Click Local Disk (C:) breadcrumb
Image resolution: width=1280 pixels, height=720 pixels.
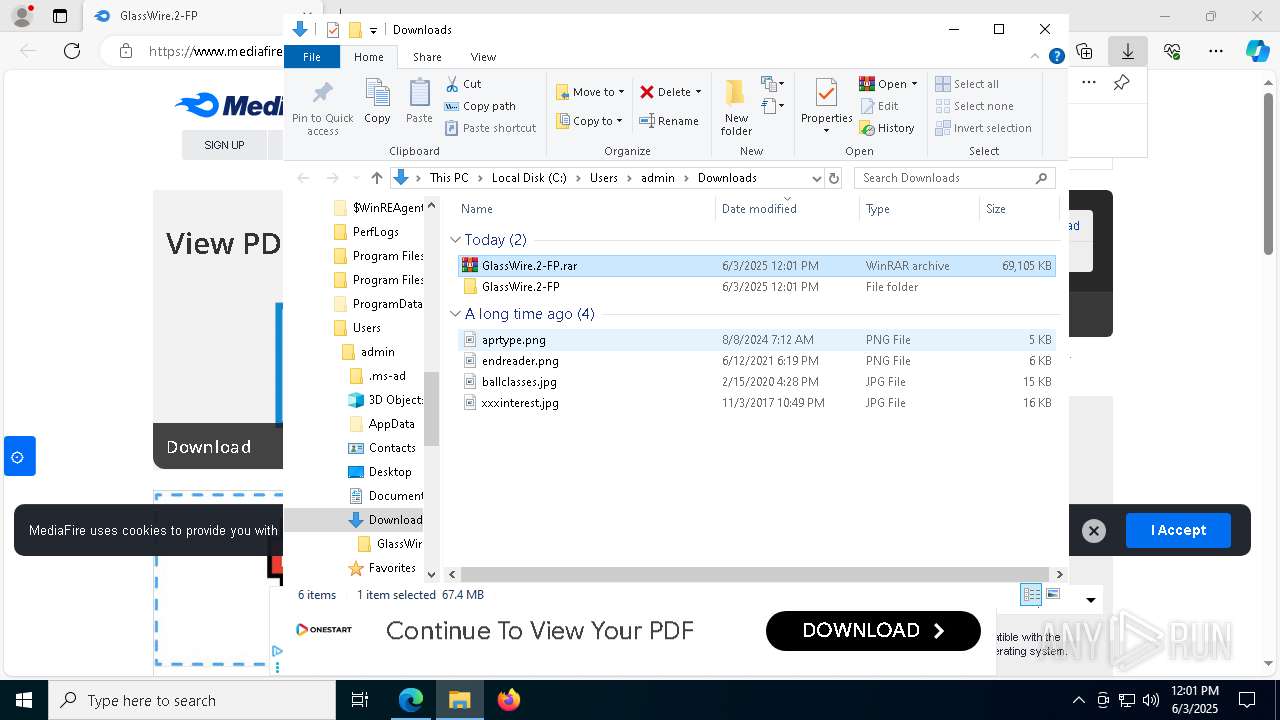tap(529, 178)
